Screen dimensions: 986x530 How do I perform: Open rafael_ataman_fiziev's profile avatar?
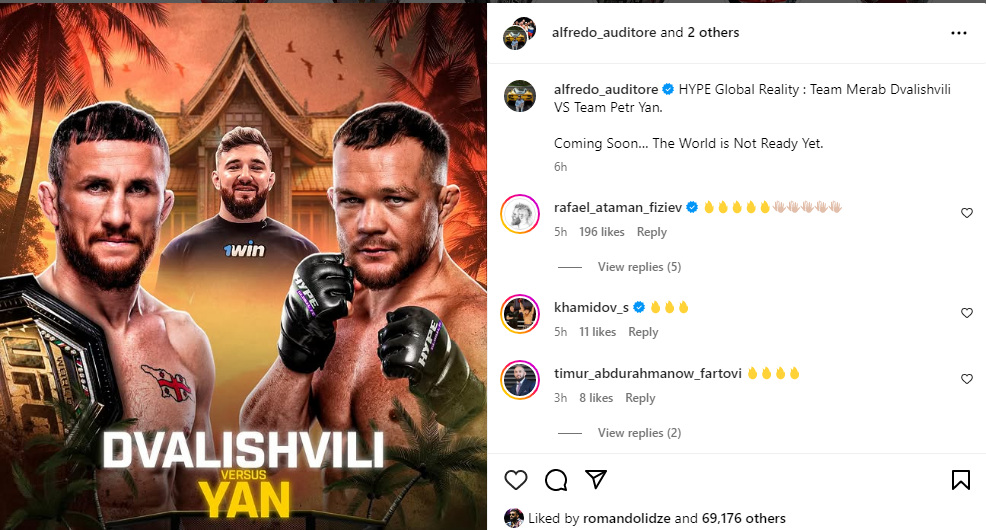[520, 214]
